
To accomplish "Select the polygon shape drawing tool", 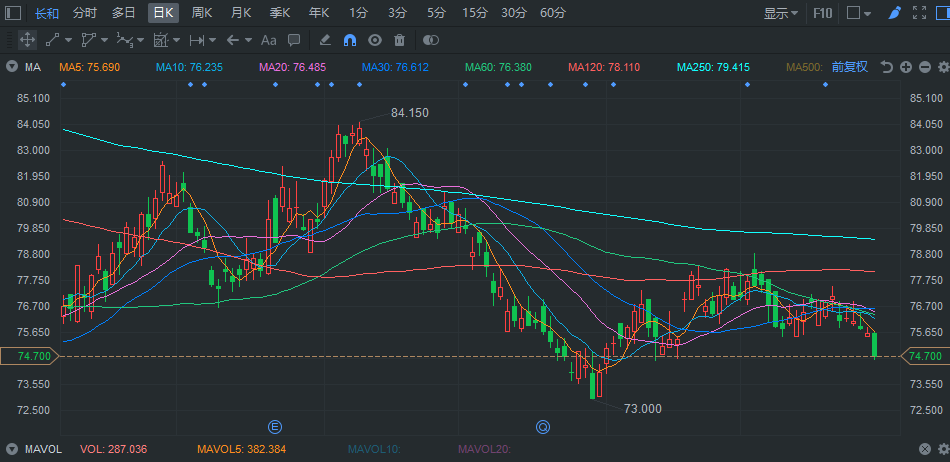I will pyautogui.click(x=89, y=40).
